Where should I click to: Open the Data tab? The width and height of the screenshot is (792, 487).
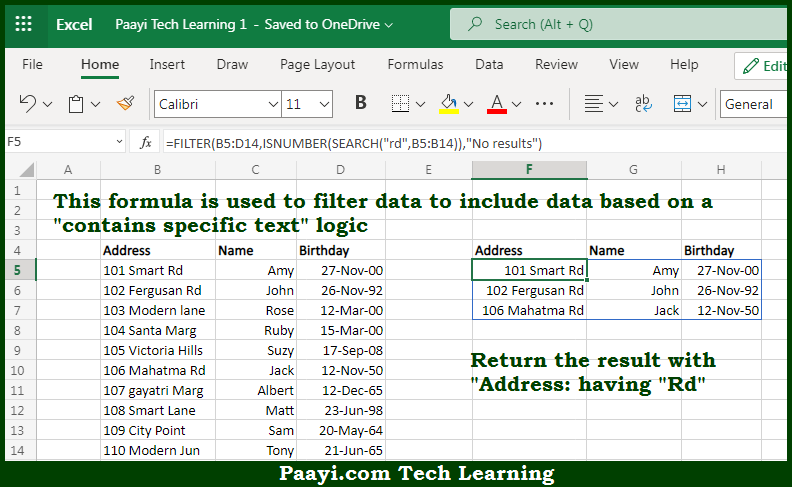(x=489, y=64)
